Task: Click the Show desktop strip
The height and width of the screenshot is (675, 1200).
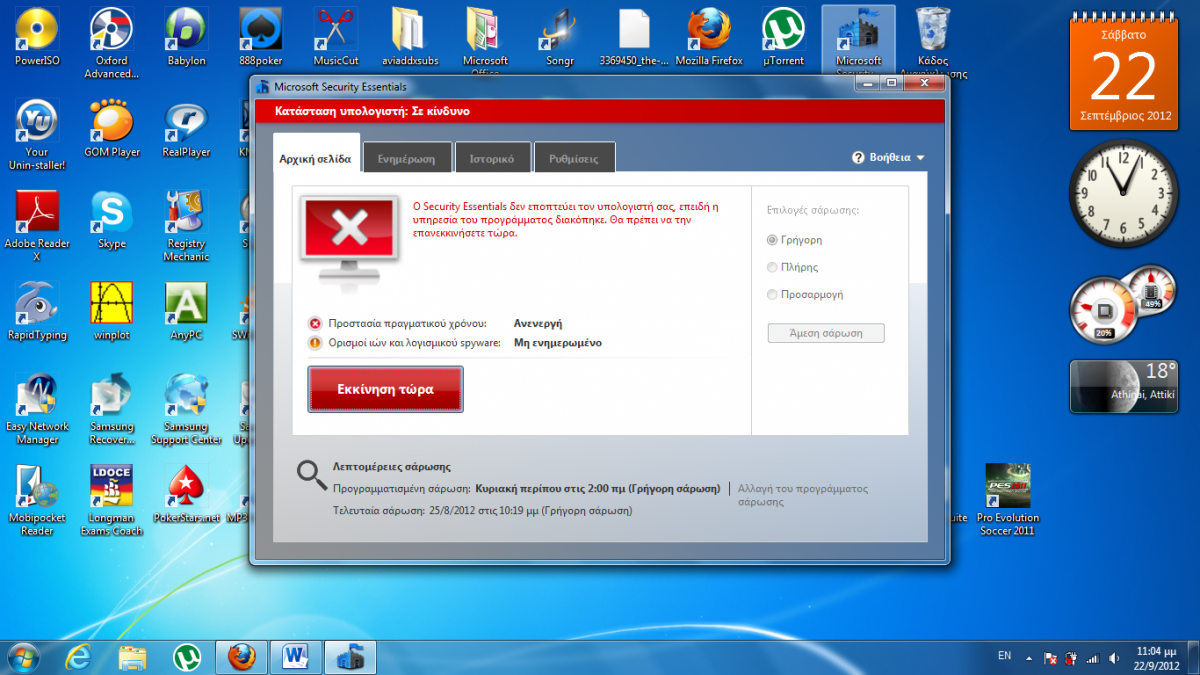Action: 1194,656
